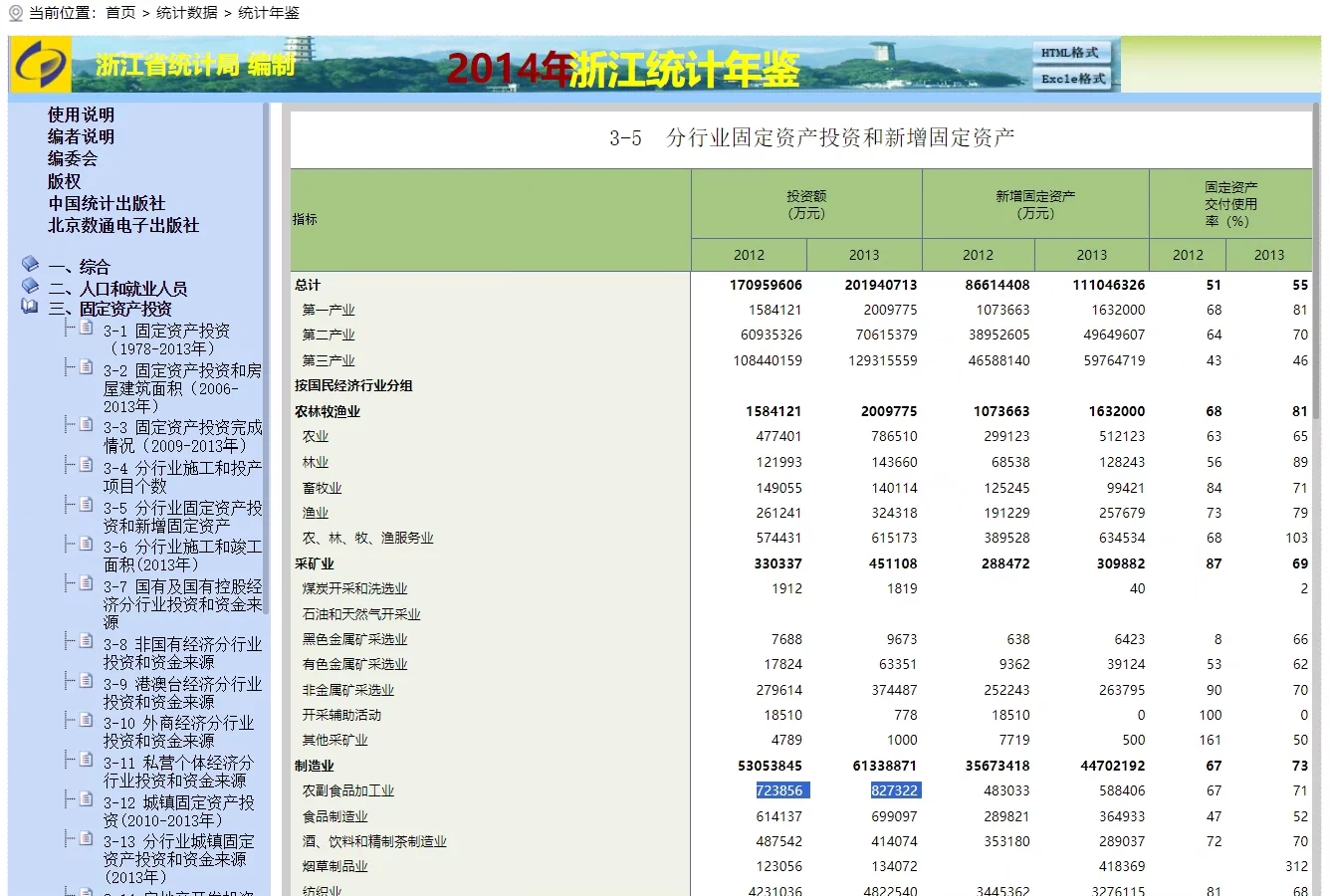The height and width of the screenshot is (896, 1330).
Task: Click the document icon for 3-10 外商经济分行业
Action: coord(87,721)
